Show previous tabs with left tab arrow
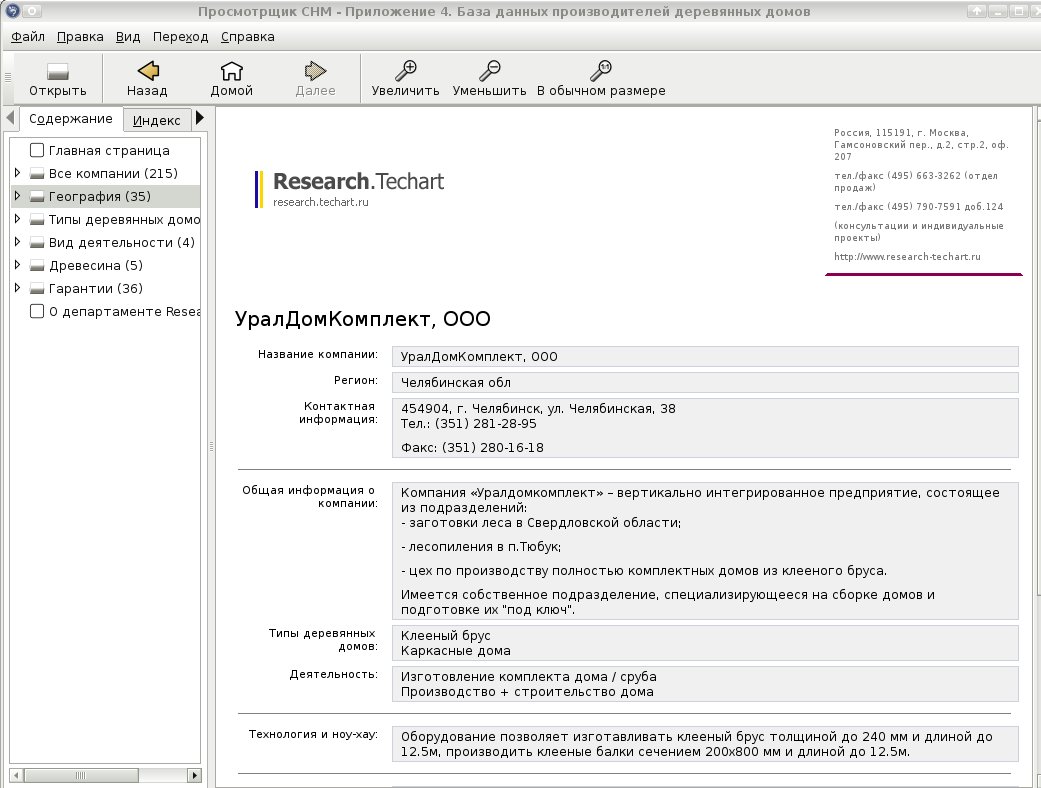Screen dimensions: 1041x788 (9, 118)
